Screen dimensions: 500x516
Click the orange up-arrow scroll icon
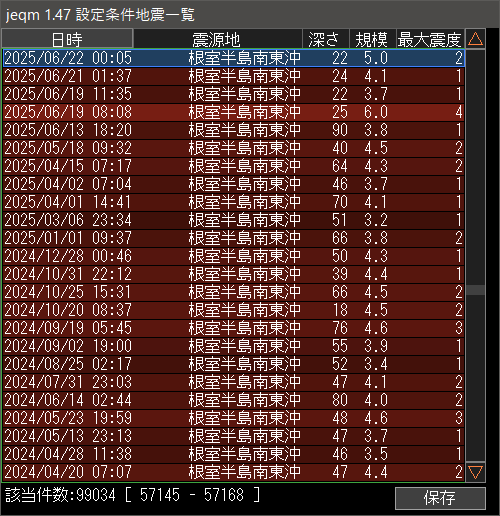click(x=475, y=39)
